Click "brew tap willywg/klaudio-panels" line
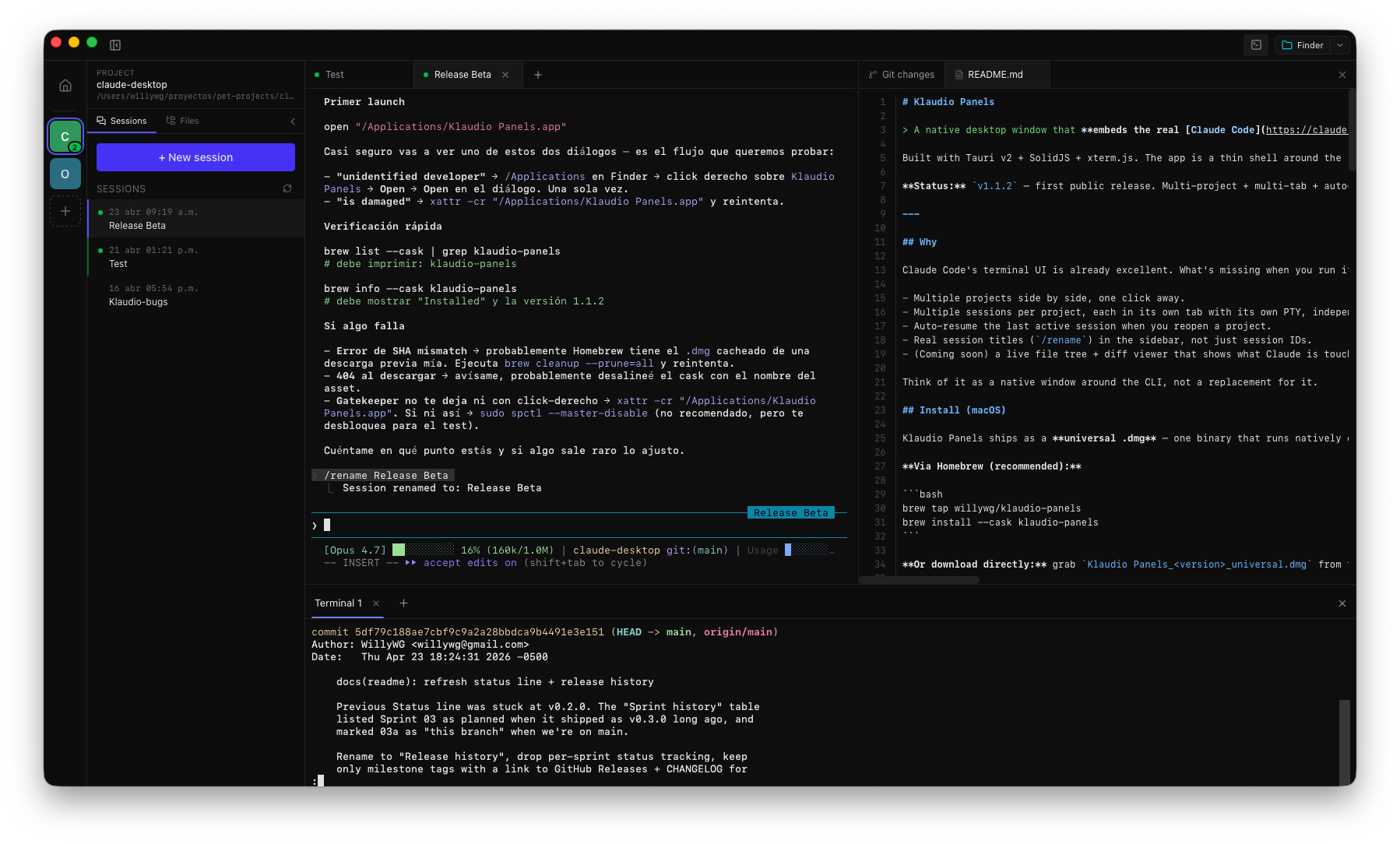This screenshot has width=1400, height=844. tap(992, 508)
